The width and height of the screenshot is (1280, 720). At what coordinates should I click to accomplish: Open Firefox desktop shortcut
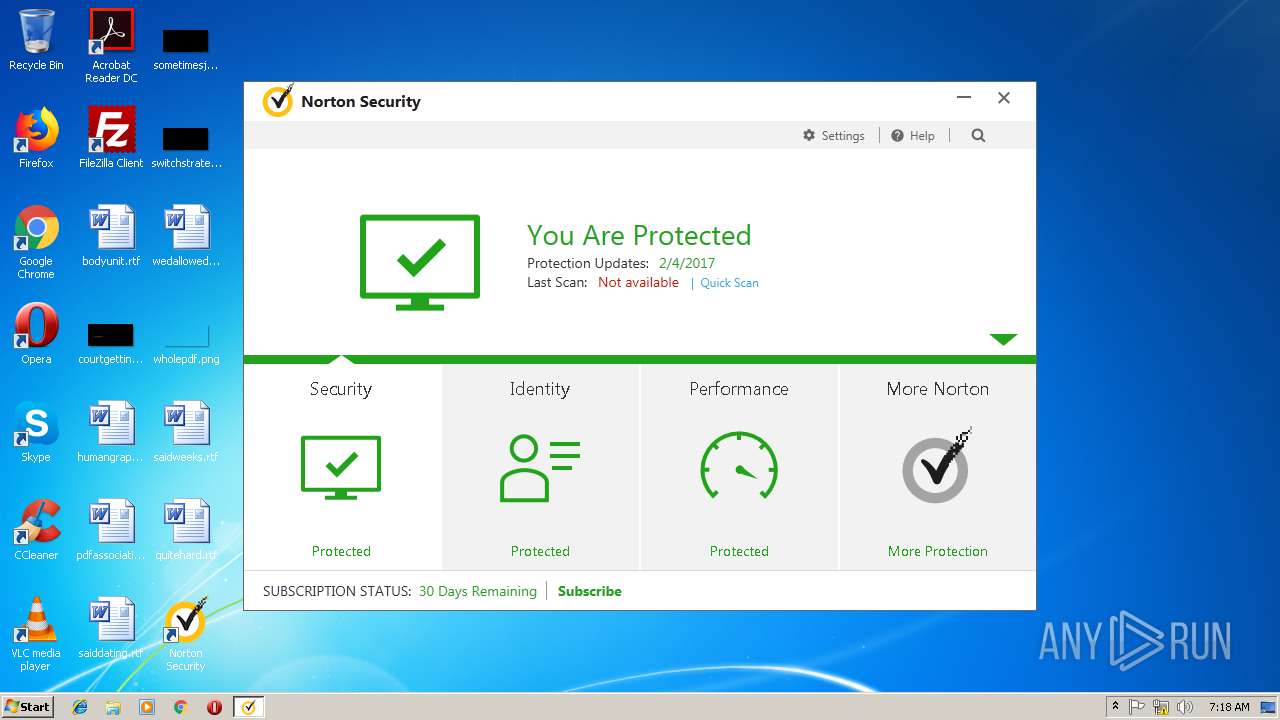coord(36,138)
